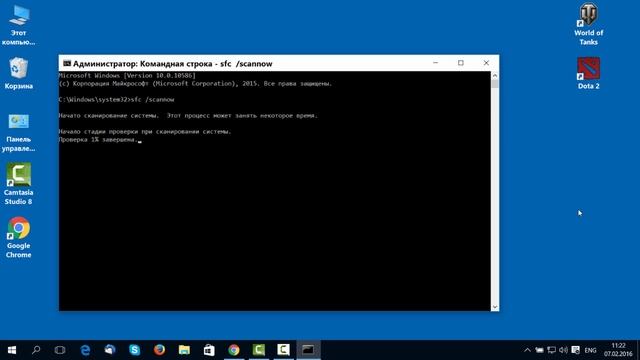Open Windows Store from taskbar
This screenshot has width=640, height=360.
coord(209,350)
